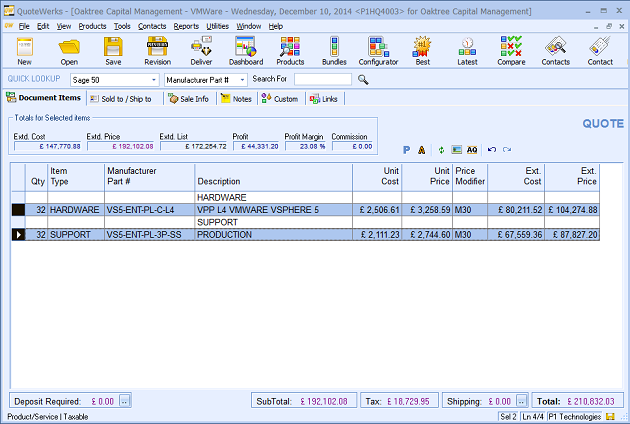The width and height of the screenshot is (630, 424).
Task: Select the VS5-ENT-PL-3P-SS part number cell
Action: coord(149,235)
